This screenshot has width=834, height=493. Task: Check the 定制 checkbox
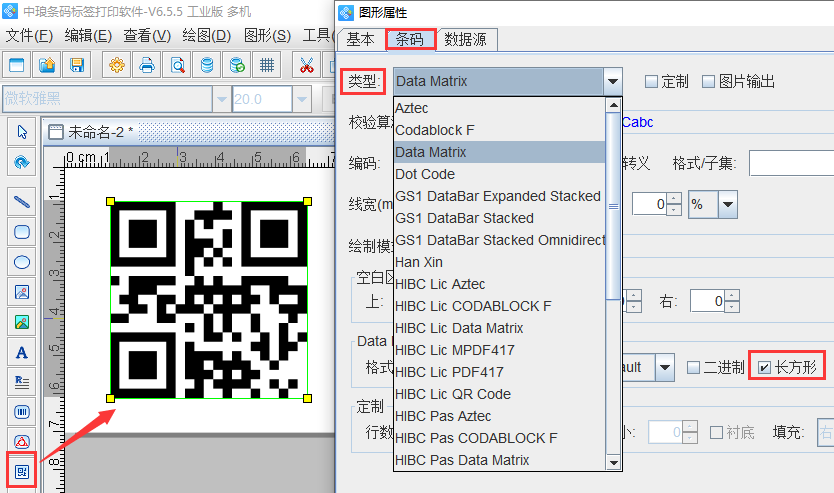651,82
